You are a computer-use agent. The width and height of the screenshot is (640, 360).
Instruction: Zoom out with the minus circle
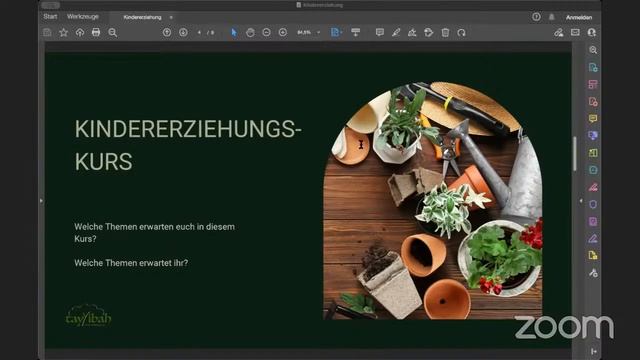(x=267, y=32)
